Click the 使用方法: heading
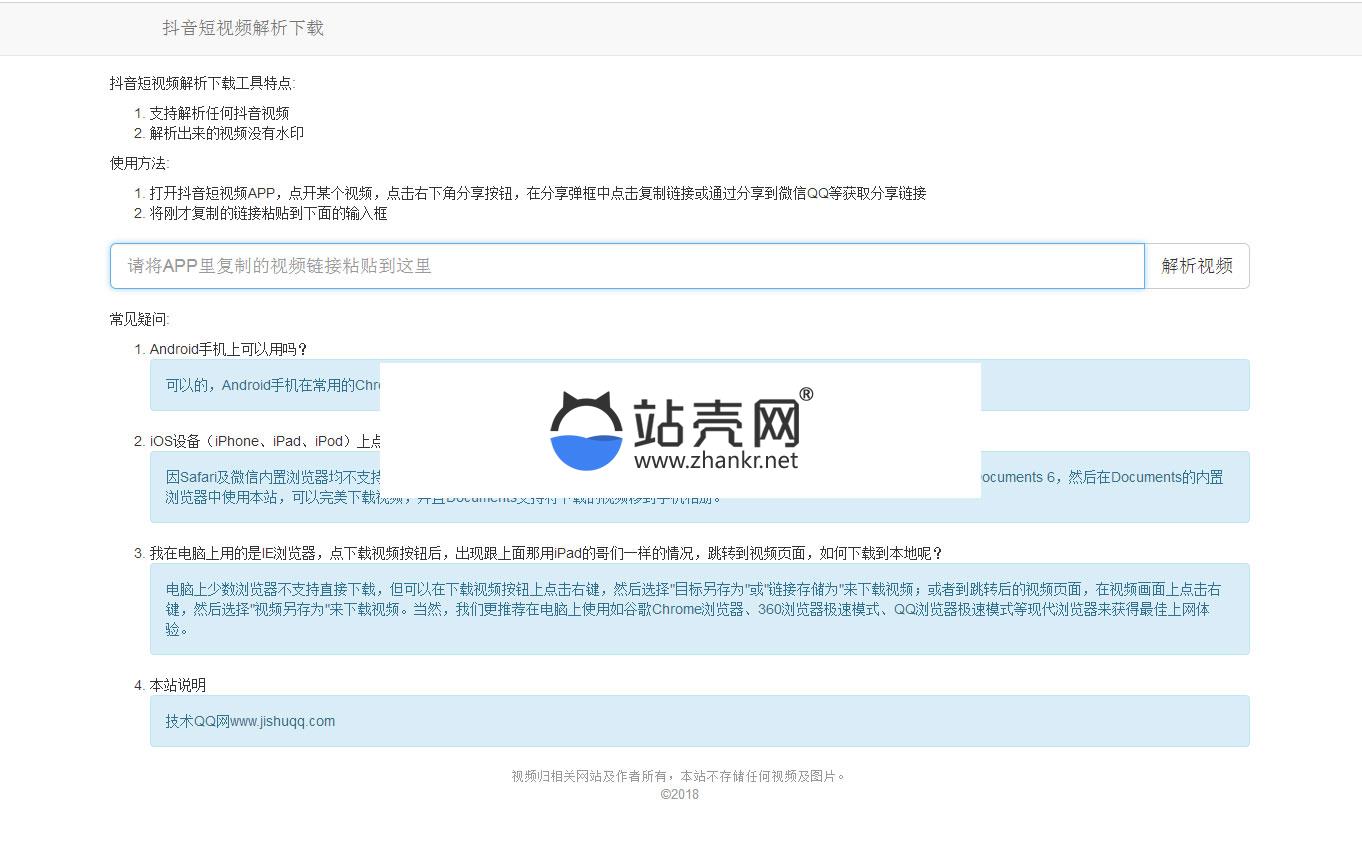Viewport: 1362px width, 862px height. 139,163
